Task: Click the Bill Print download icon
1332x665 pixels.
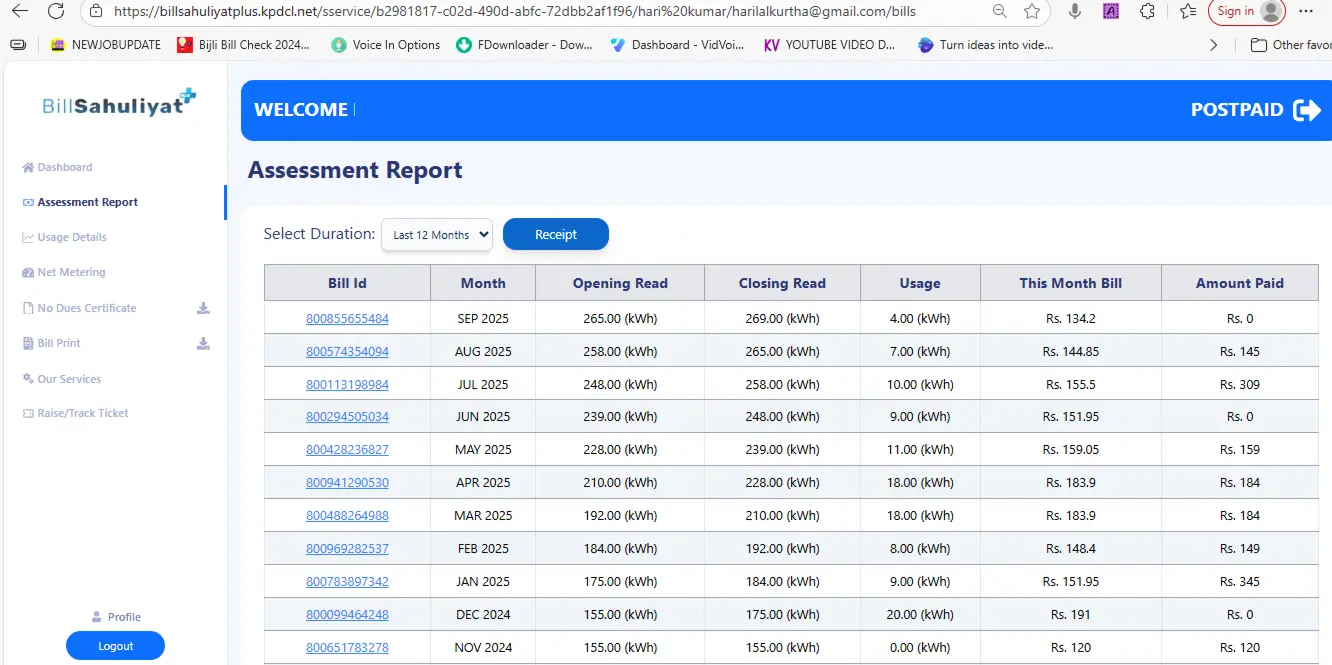Action: (203, 343)
